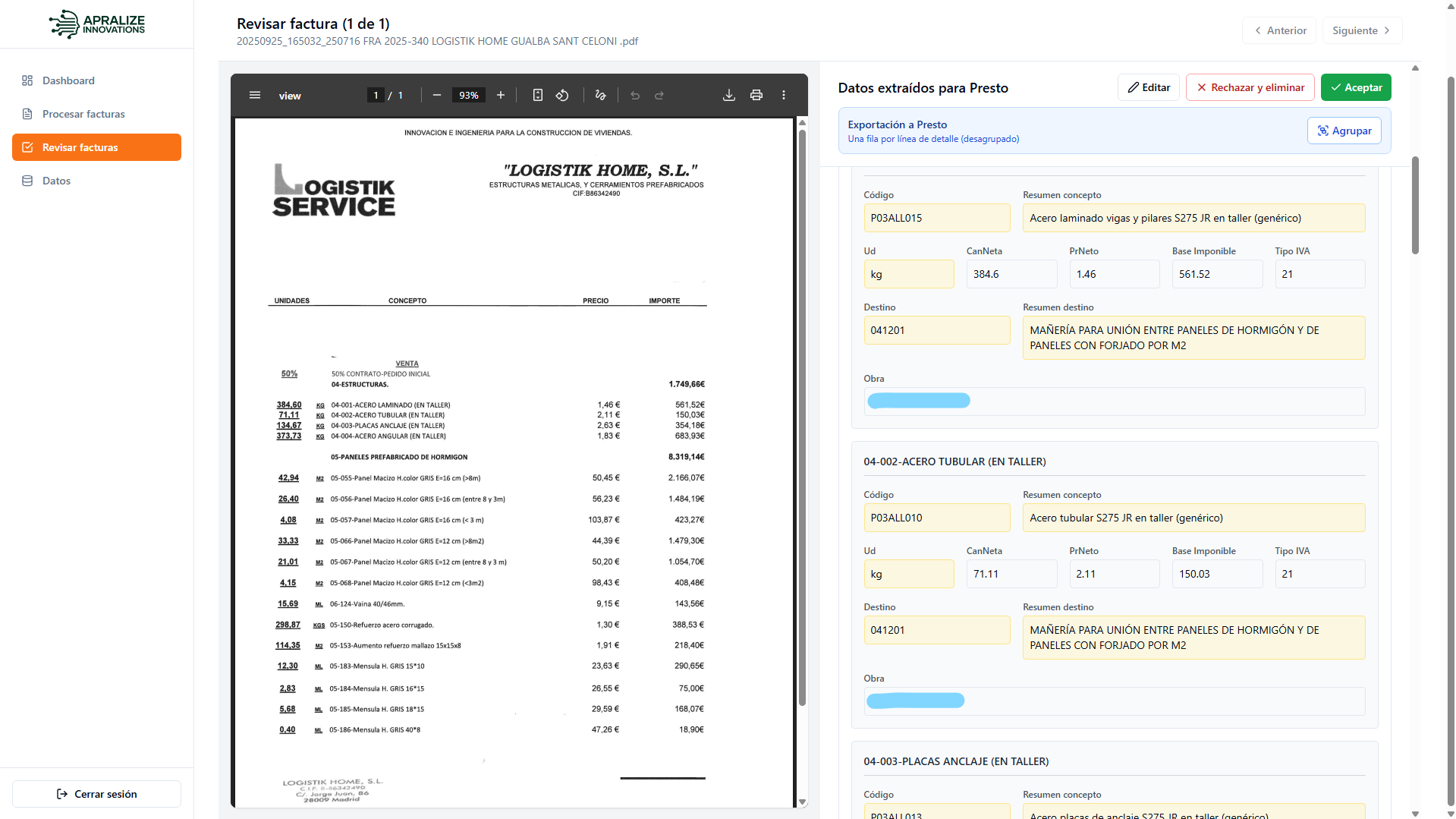Click PrNeto field with 1.46
Viewport: 1456px width, 819px height.
(1115, 274)
